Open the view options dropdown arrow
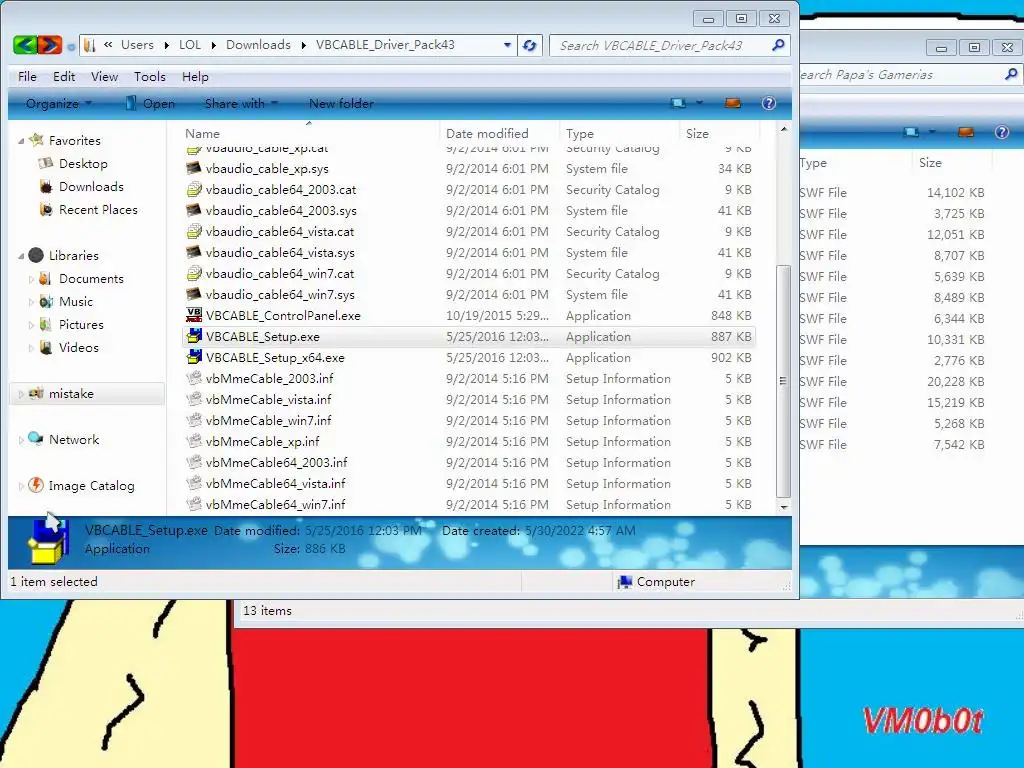Viewport: 1024px width, 768px height. pyautogui.click(x=699, y=103)
